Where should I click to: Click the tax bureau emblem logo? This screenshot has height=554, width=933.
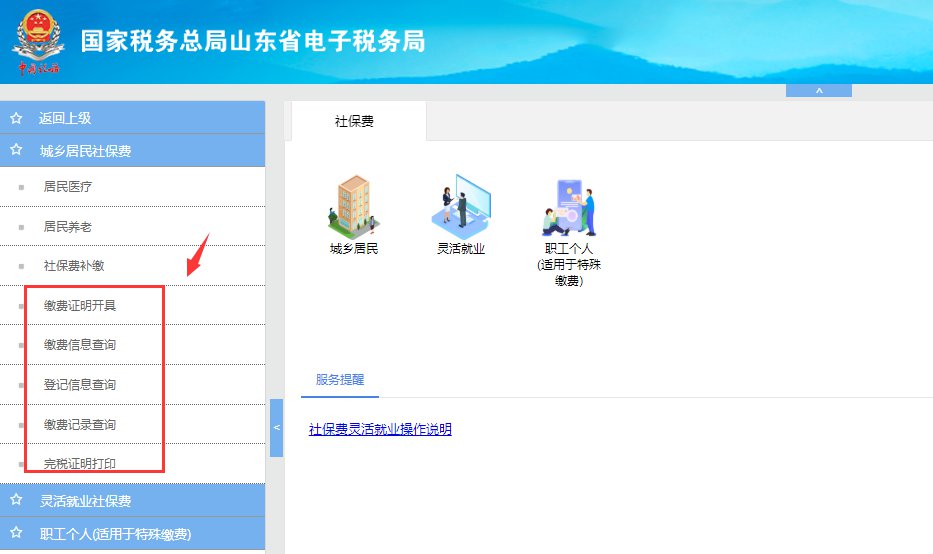point(37,41)
